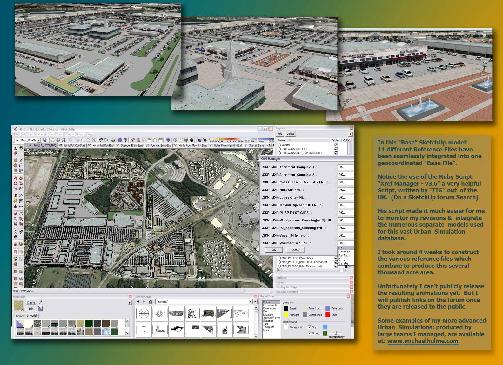Click OK in the Xref Manager dialog

coord(273,250)
